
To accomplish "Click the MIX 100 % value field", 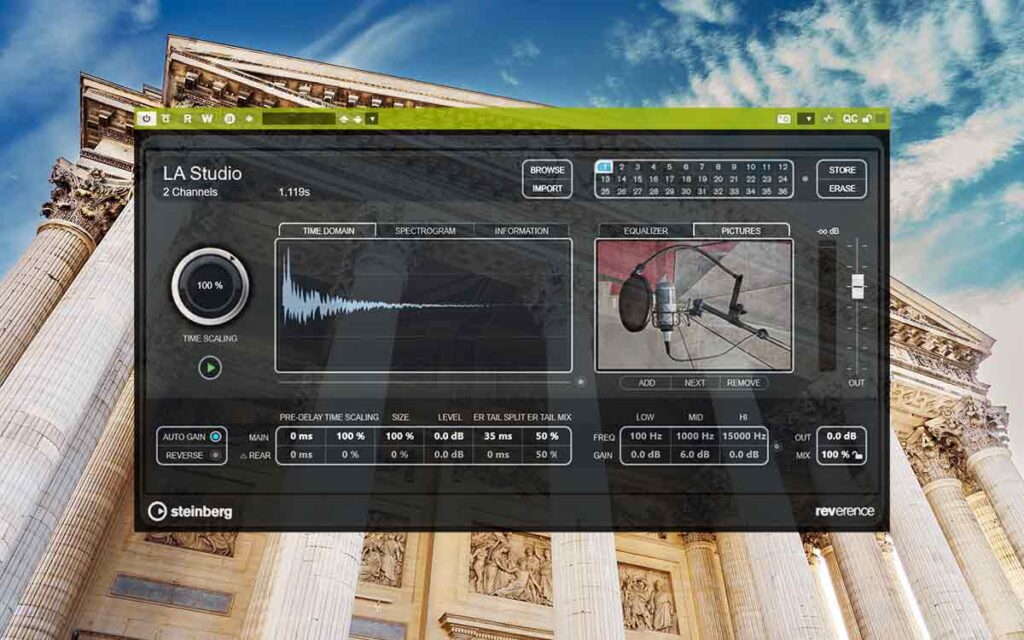I will pyautogui.click(x=835, y=455).
